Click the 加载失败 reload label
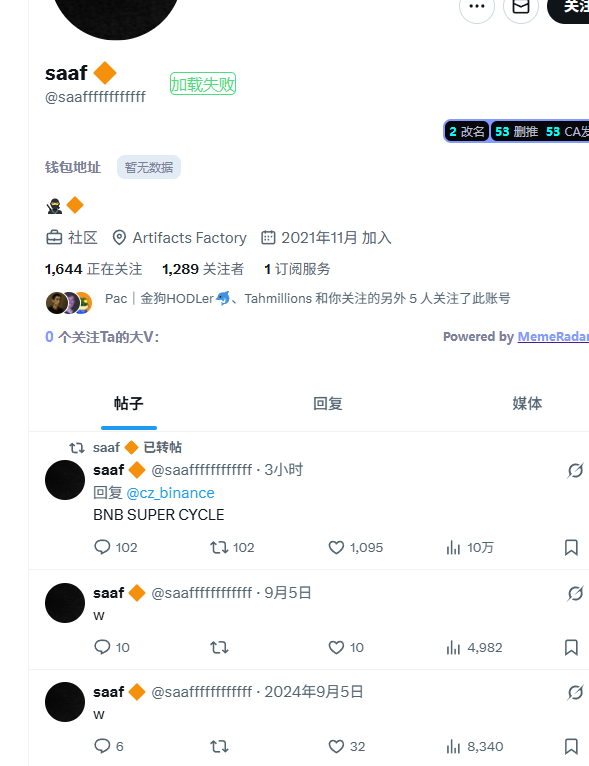The height and width of the screenshot is (766, 589). click(203, 84)
